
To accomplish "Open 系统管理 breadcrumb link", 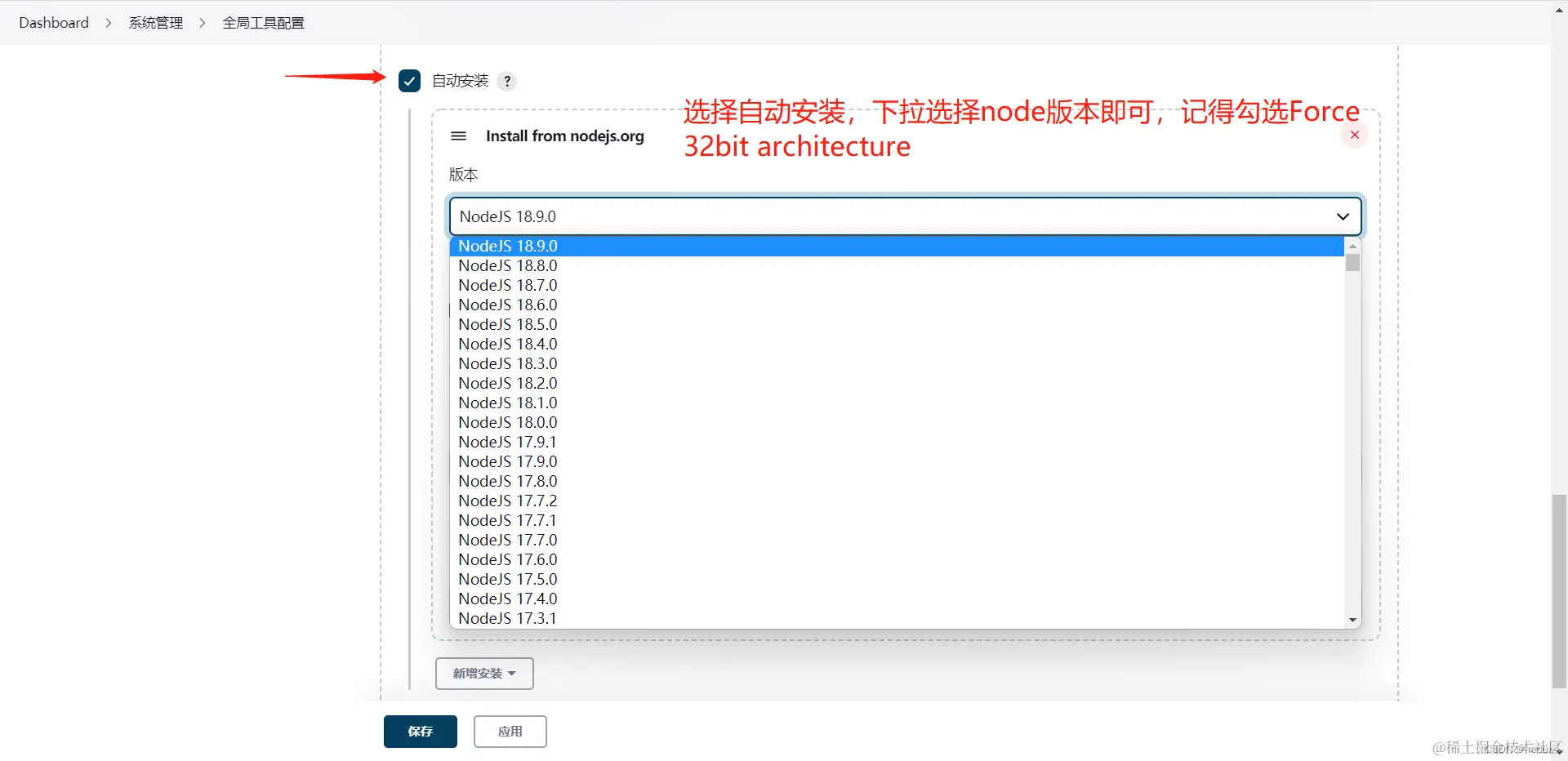I will pyautogui.click(x=156, y=23).
